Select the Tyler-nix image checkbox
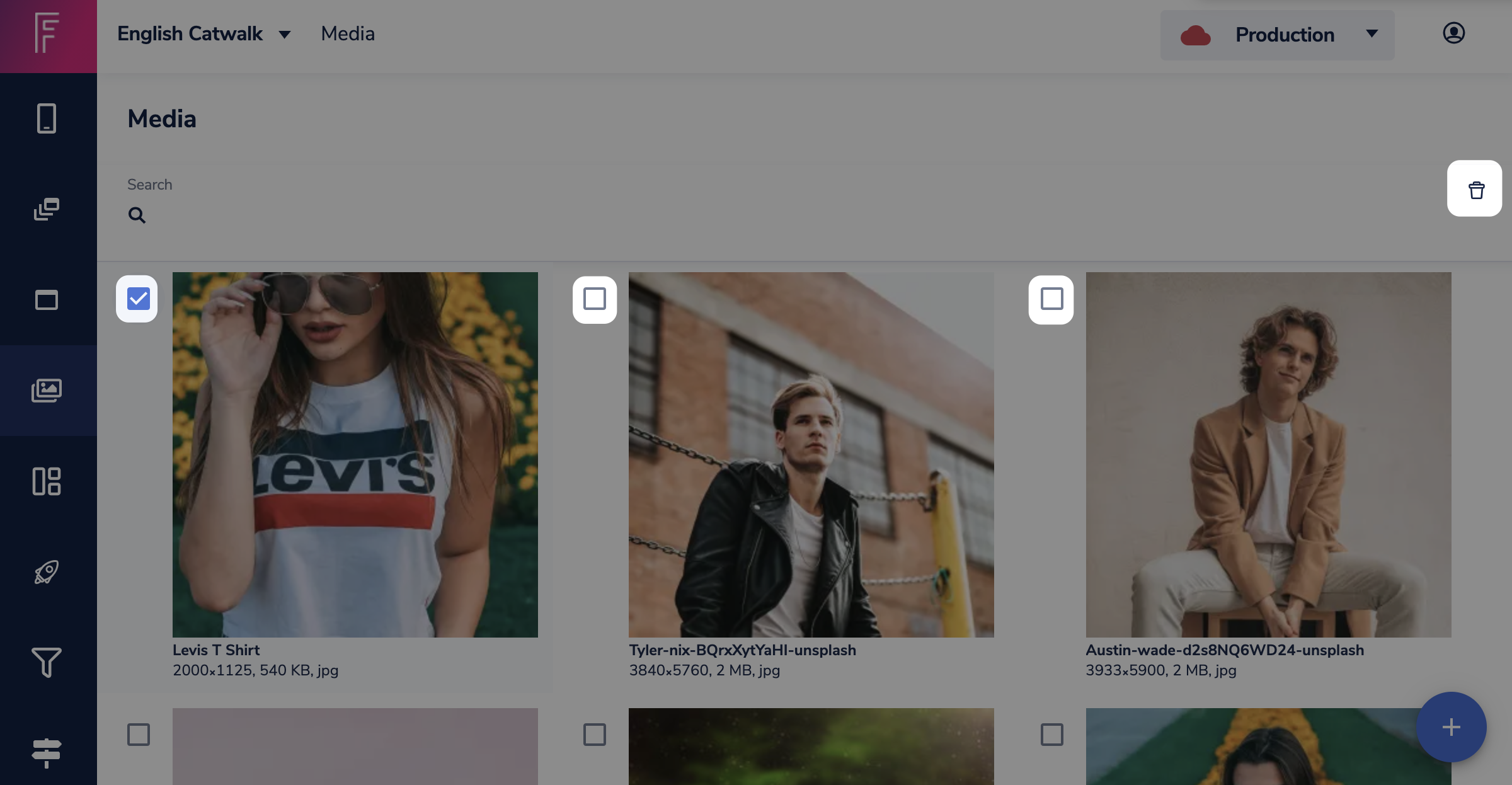 tap(594, 299)
